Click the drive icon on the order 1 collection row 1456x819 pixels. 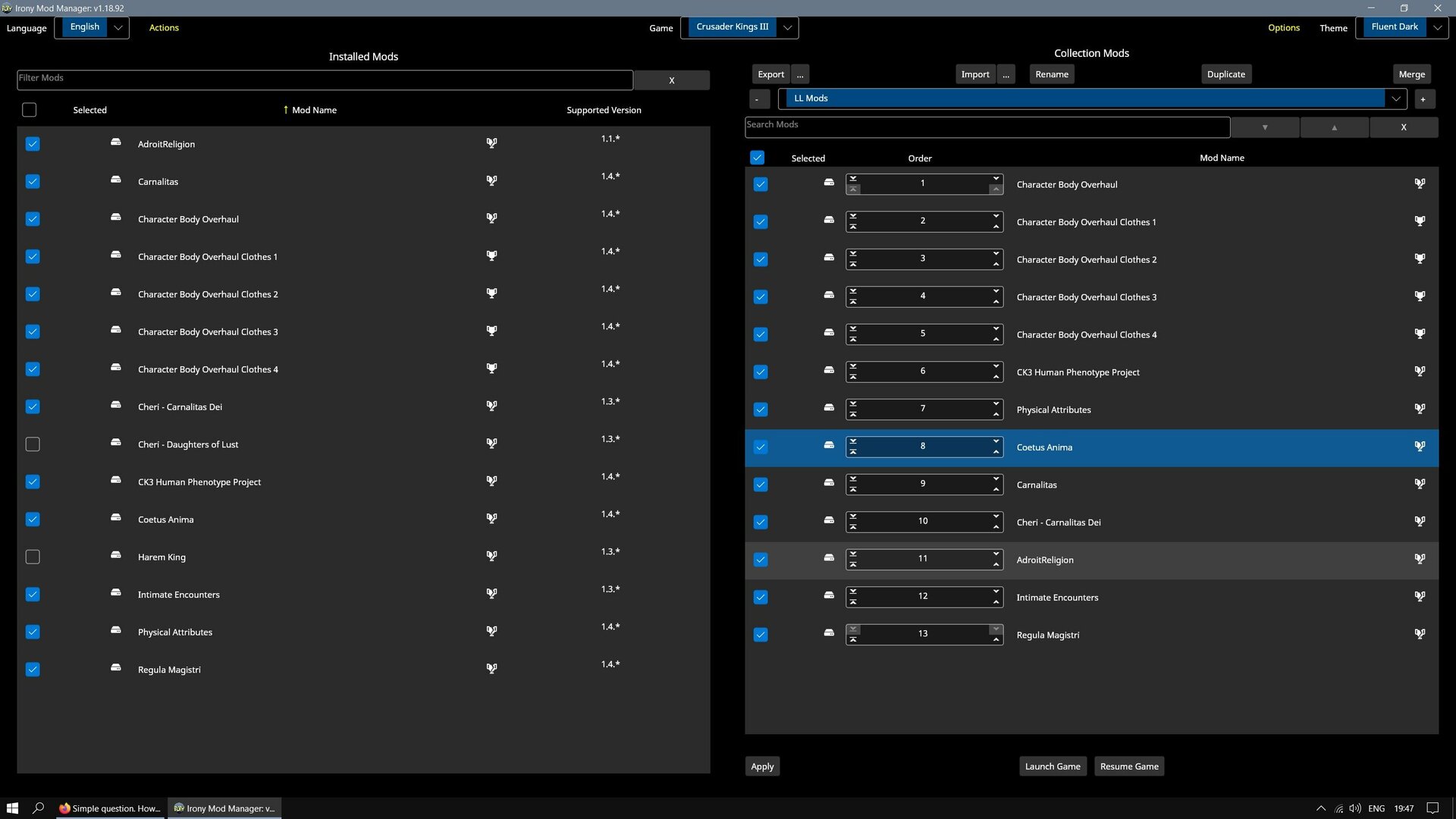[x=829, y=182]
